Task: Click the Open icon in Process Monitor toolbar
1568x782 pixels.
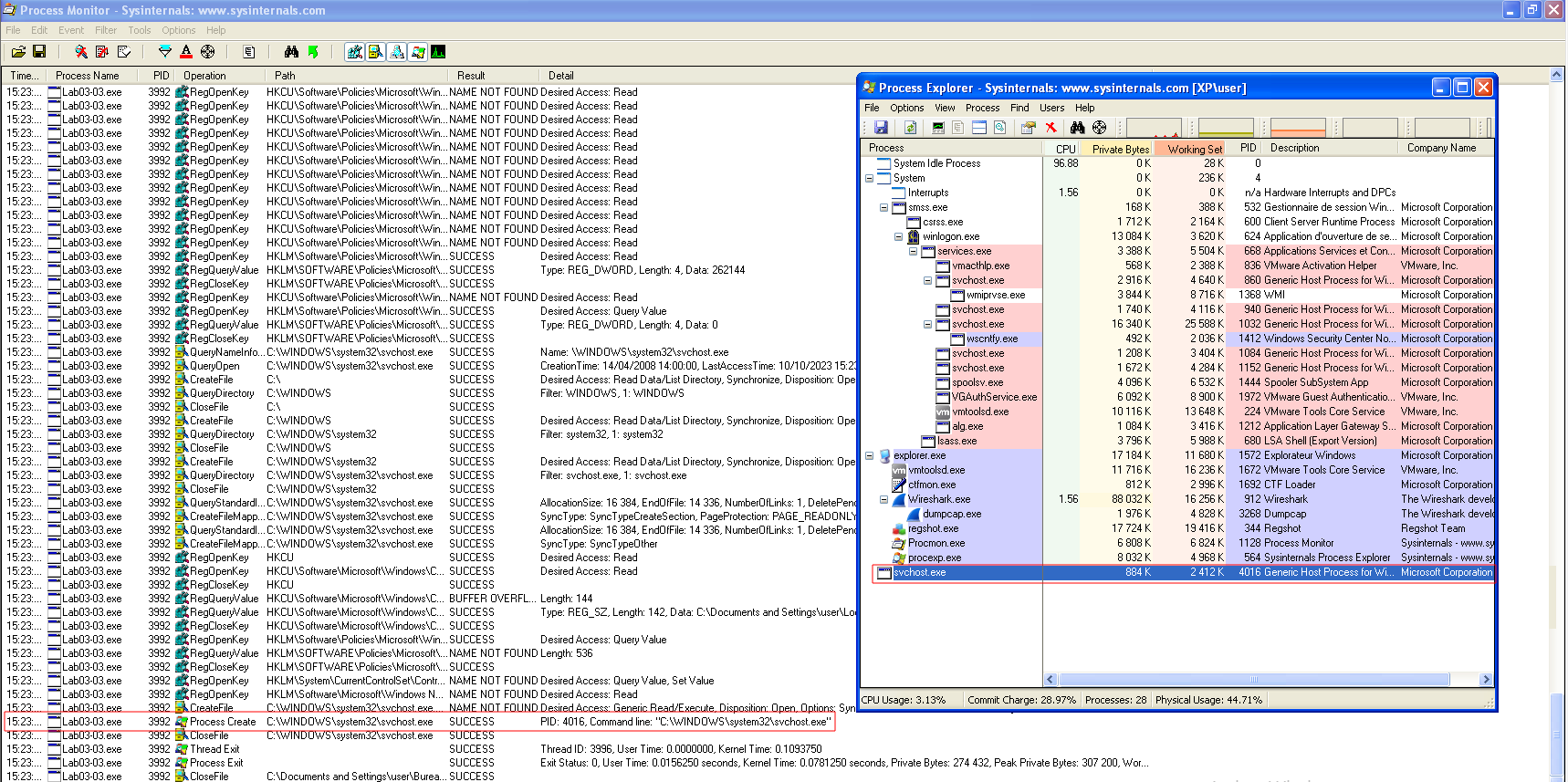Action: coord(18,52)
